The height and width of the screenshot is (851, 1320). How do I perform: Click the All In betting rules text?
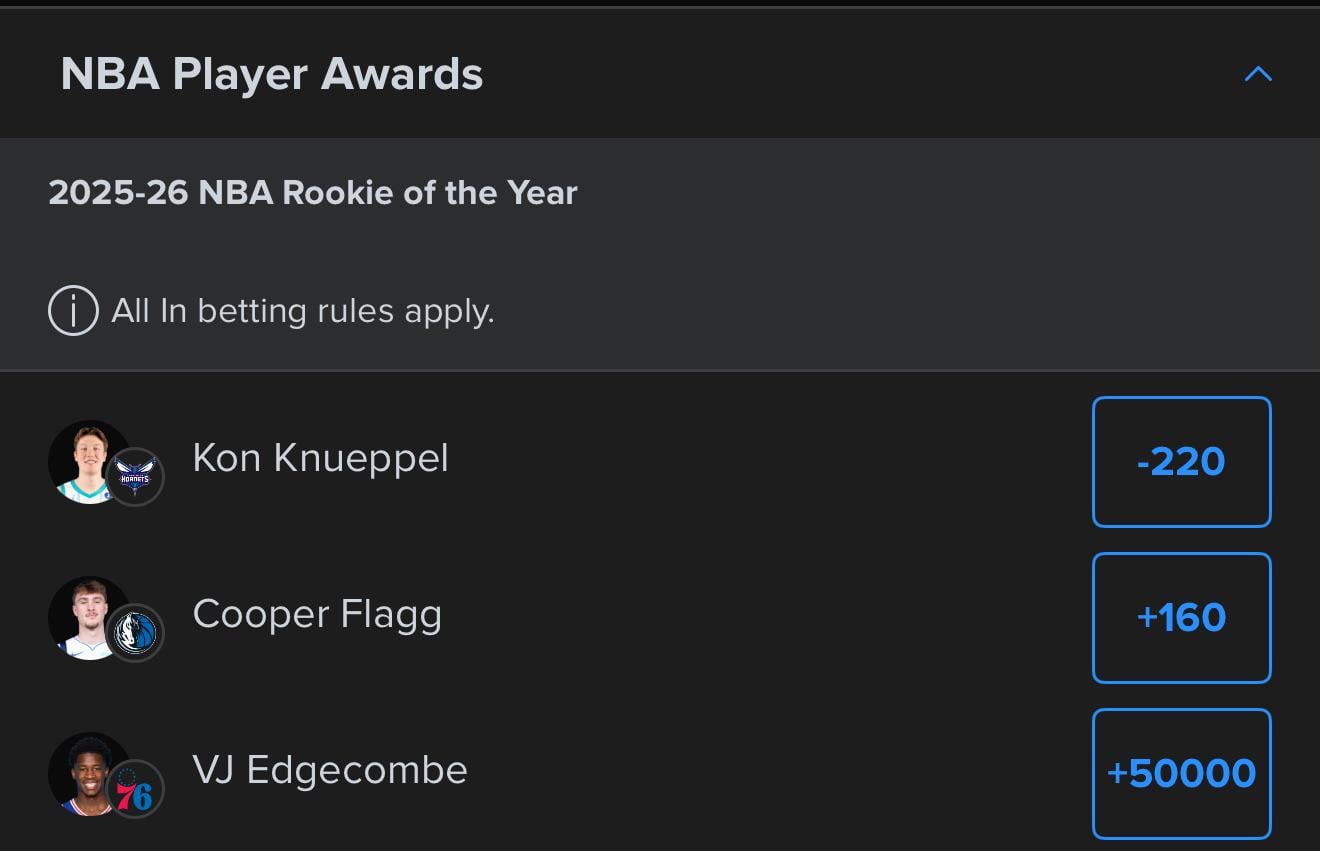pyautogui.click(x=303, y=311)
